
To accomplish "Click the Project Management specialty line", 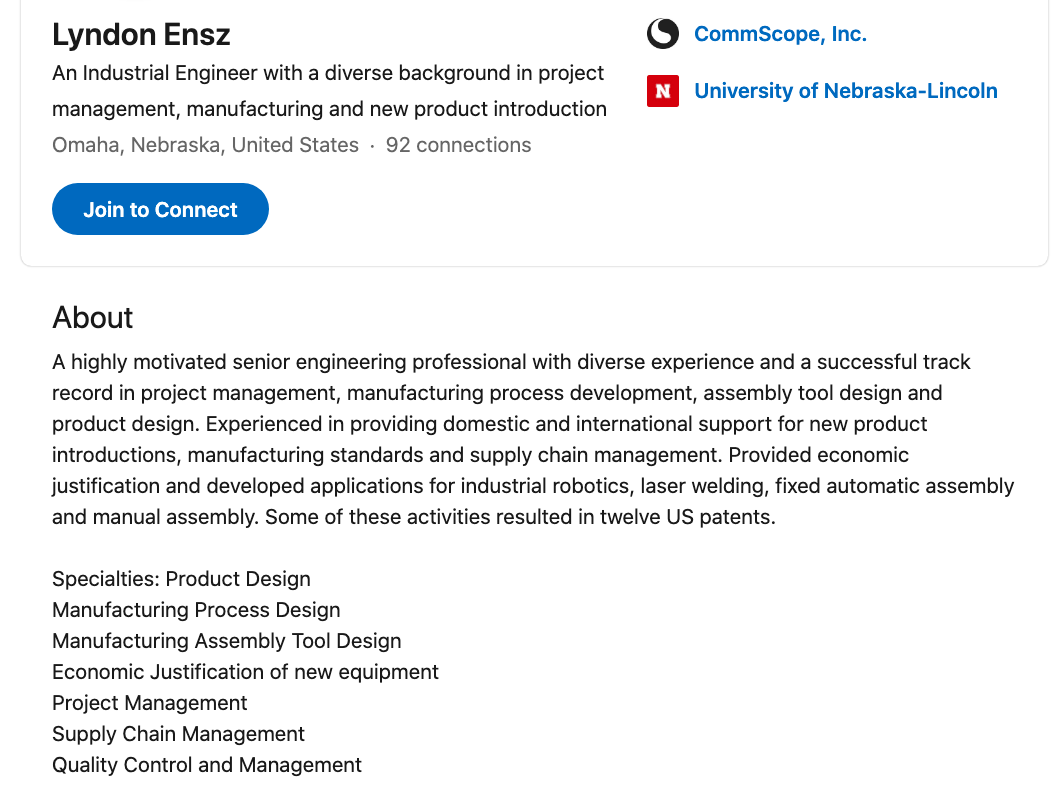I will tap(150, 703).
